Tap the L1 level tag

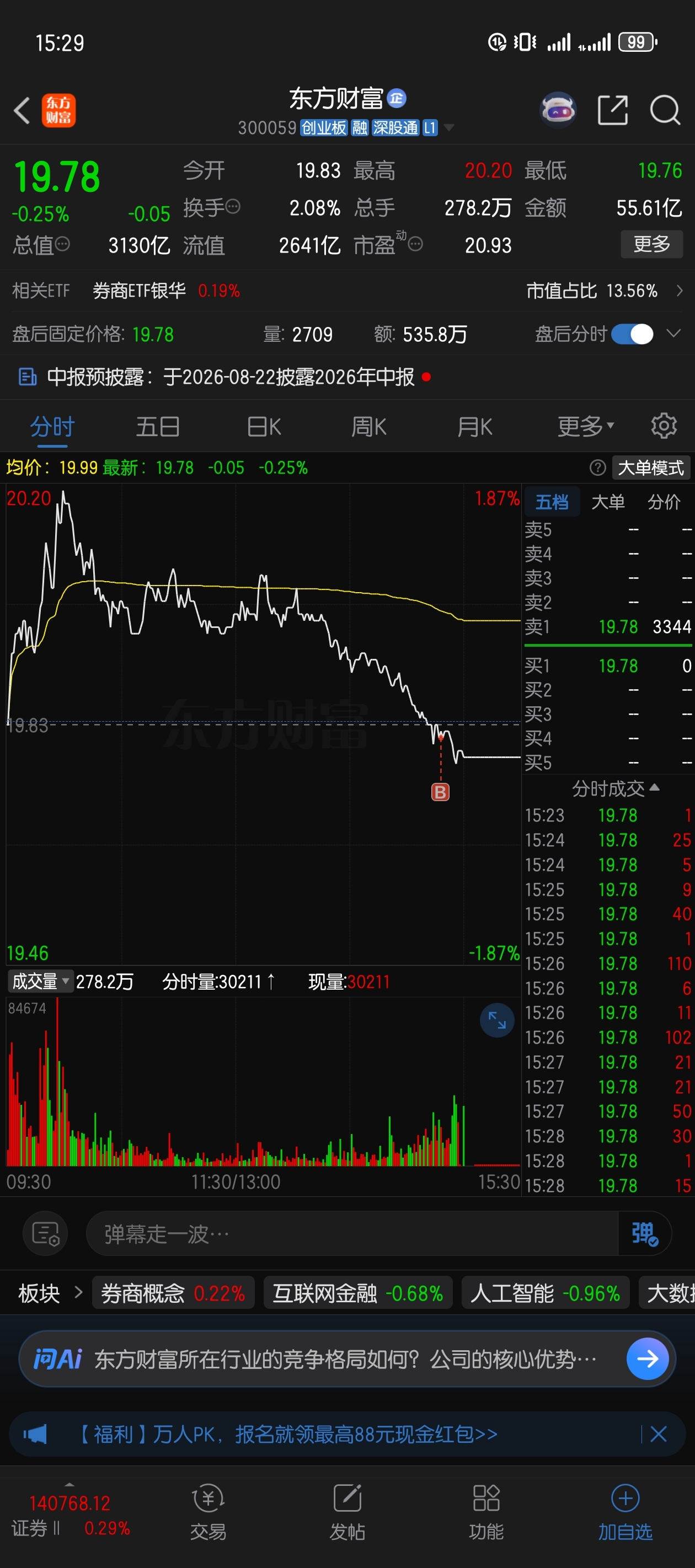[x=430, y=127]
